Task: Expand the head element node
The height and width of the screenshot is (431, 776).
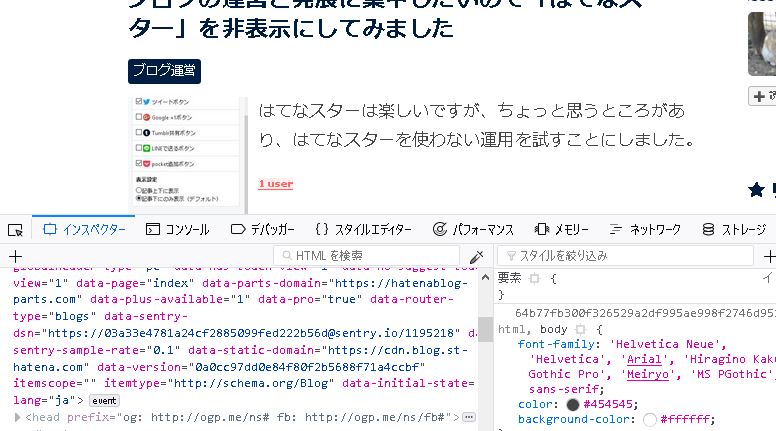Action: coord(17,417)
